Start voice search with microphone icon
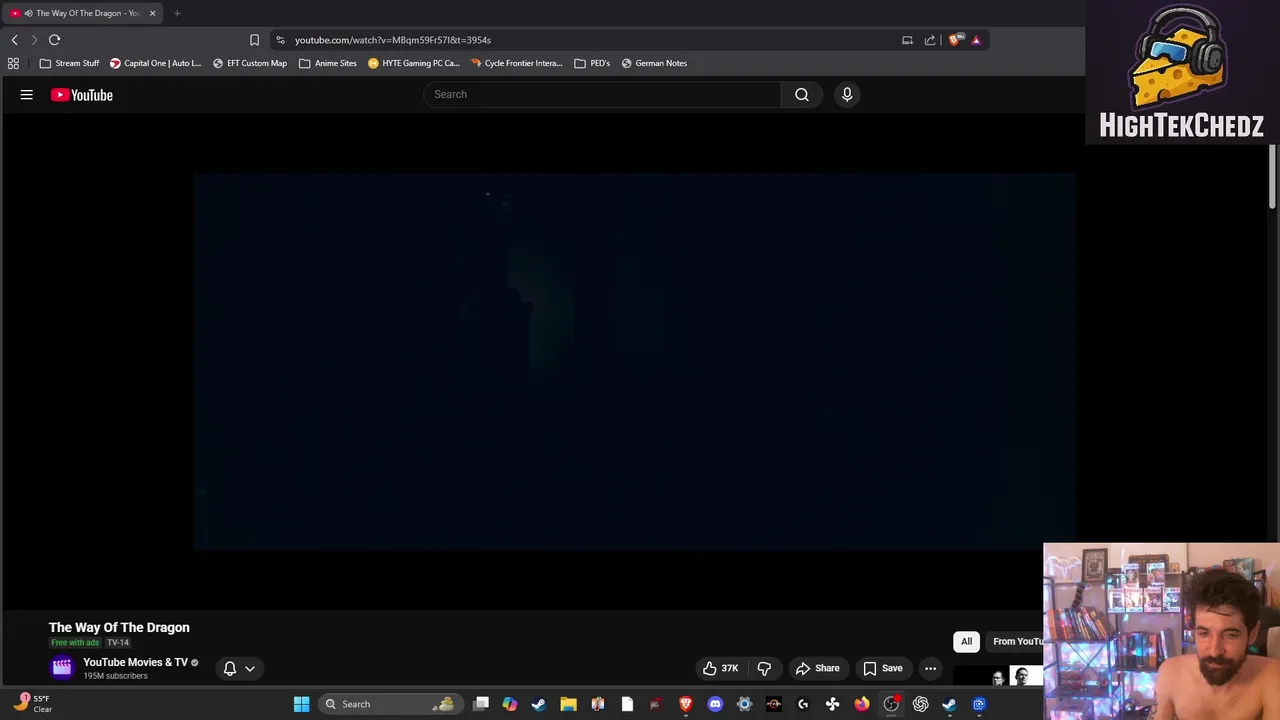Viewport: 1280px width, 720px height. [x=847, y=94]
